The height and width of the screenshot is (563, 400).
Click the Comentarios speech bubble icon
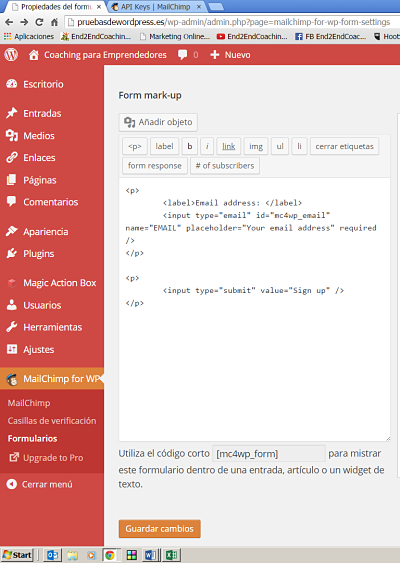pyautogui.click(x=11, y=201)
